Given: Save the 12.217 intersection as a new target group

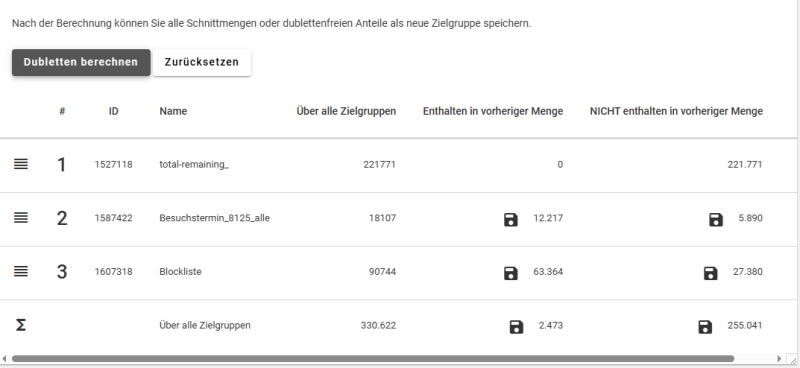Looking at the screenshot, I should click(511, 219).
